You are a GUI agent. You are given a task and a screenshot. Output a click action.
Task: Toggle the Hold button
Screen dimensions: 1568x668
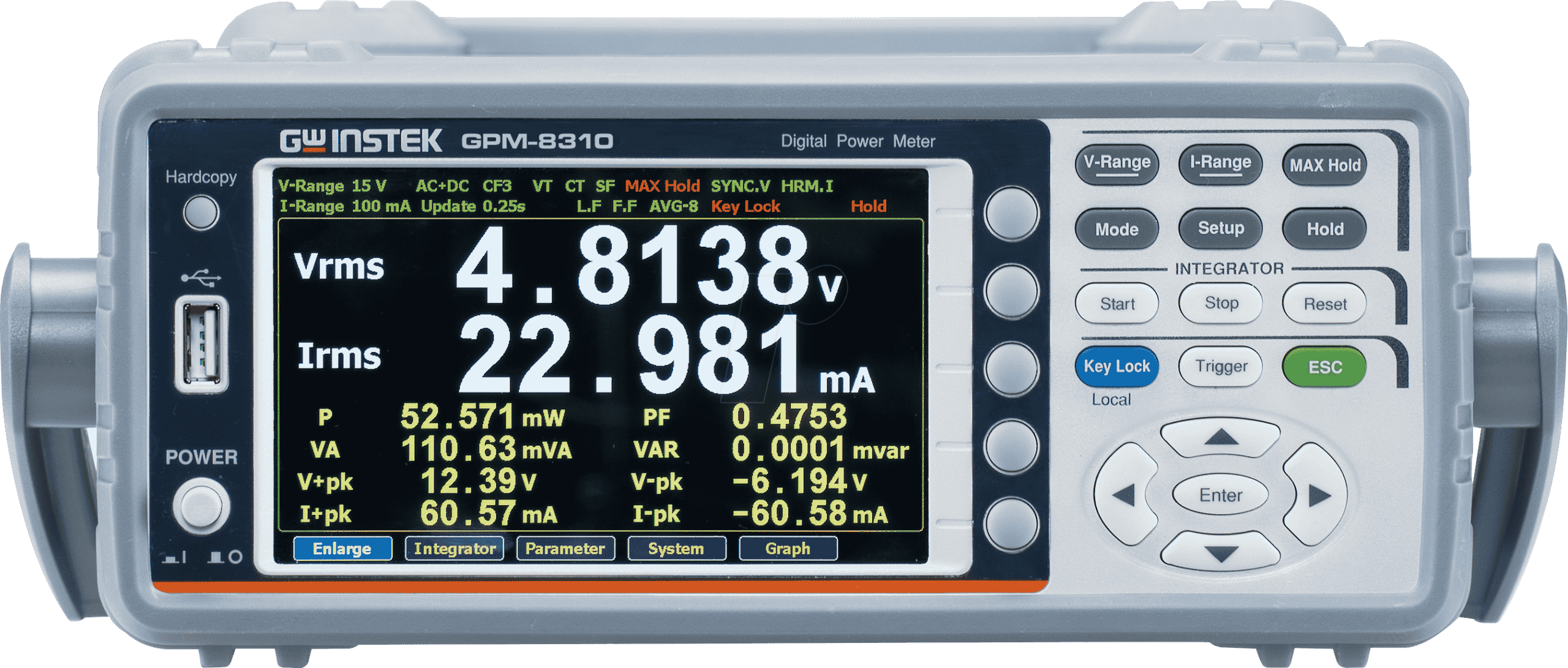click(x=1324, y=229)
